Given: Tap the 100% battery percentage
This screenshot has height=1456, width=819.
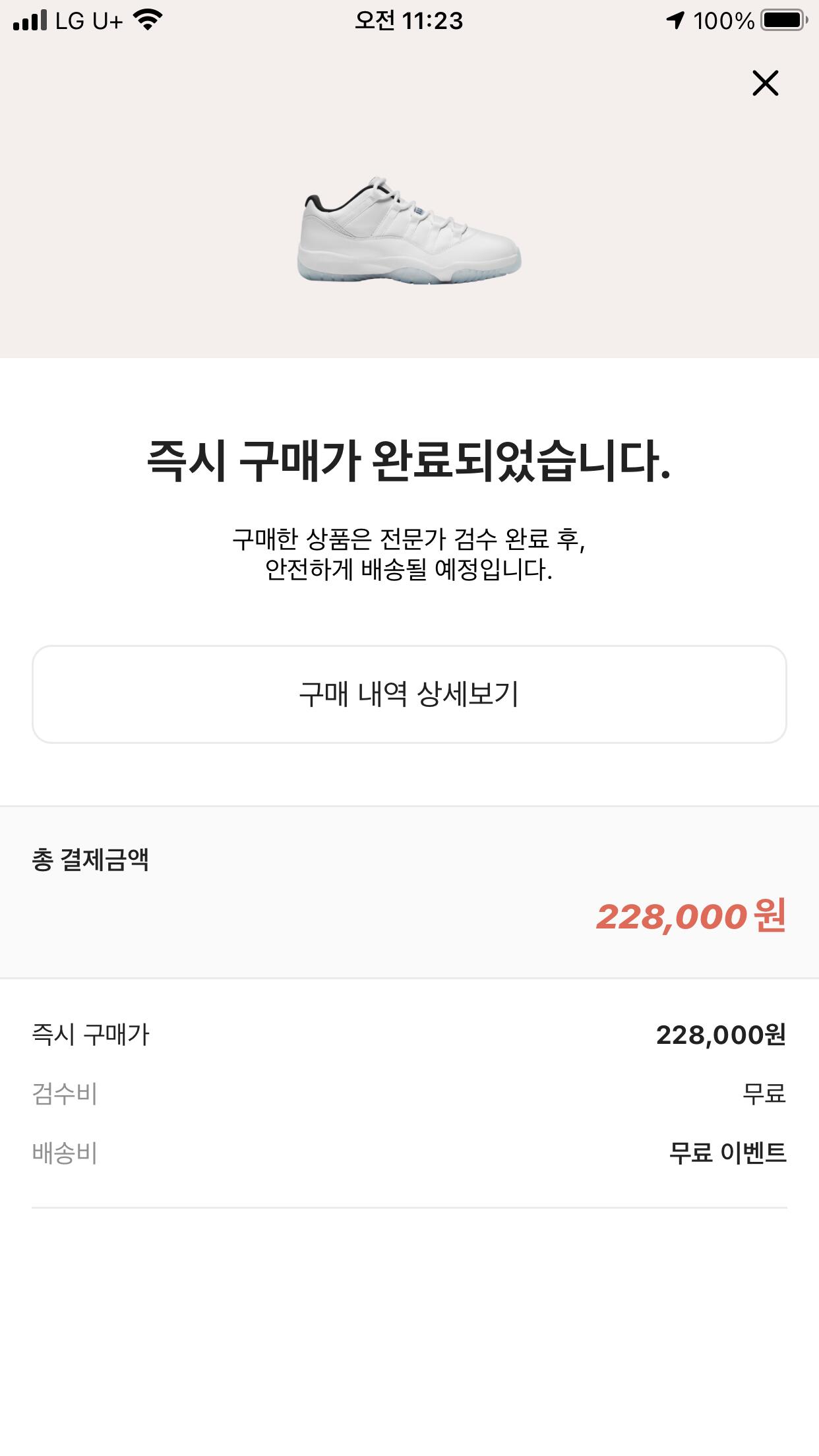Looking at the screenshot, I should [x=723, y=21].
